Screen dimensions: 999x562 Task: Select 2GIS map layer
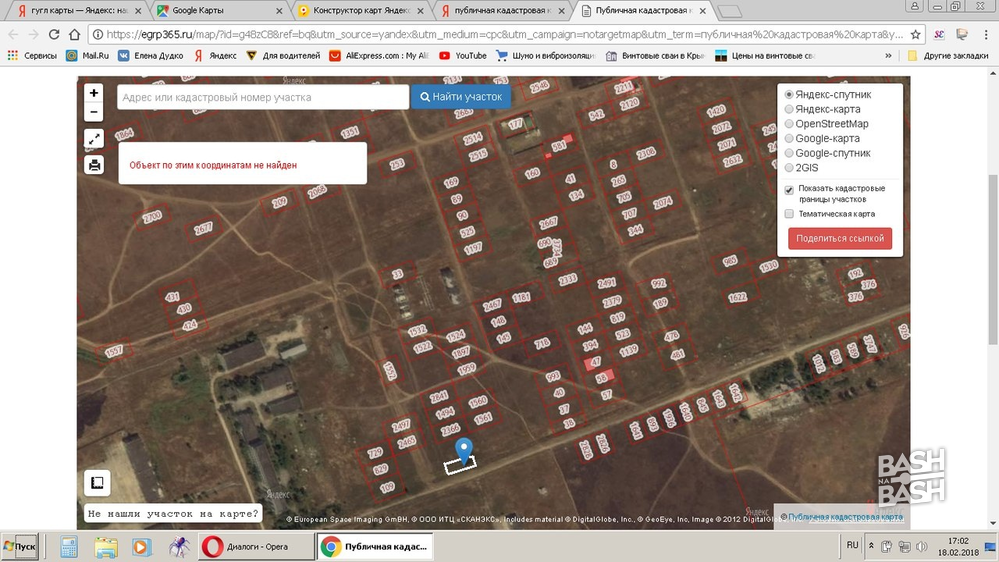(789, 168)
